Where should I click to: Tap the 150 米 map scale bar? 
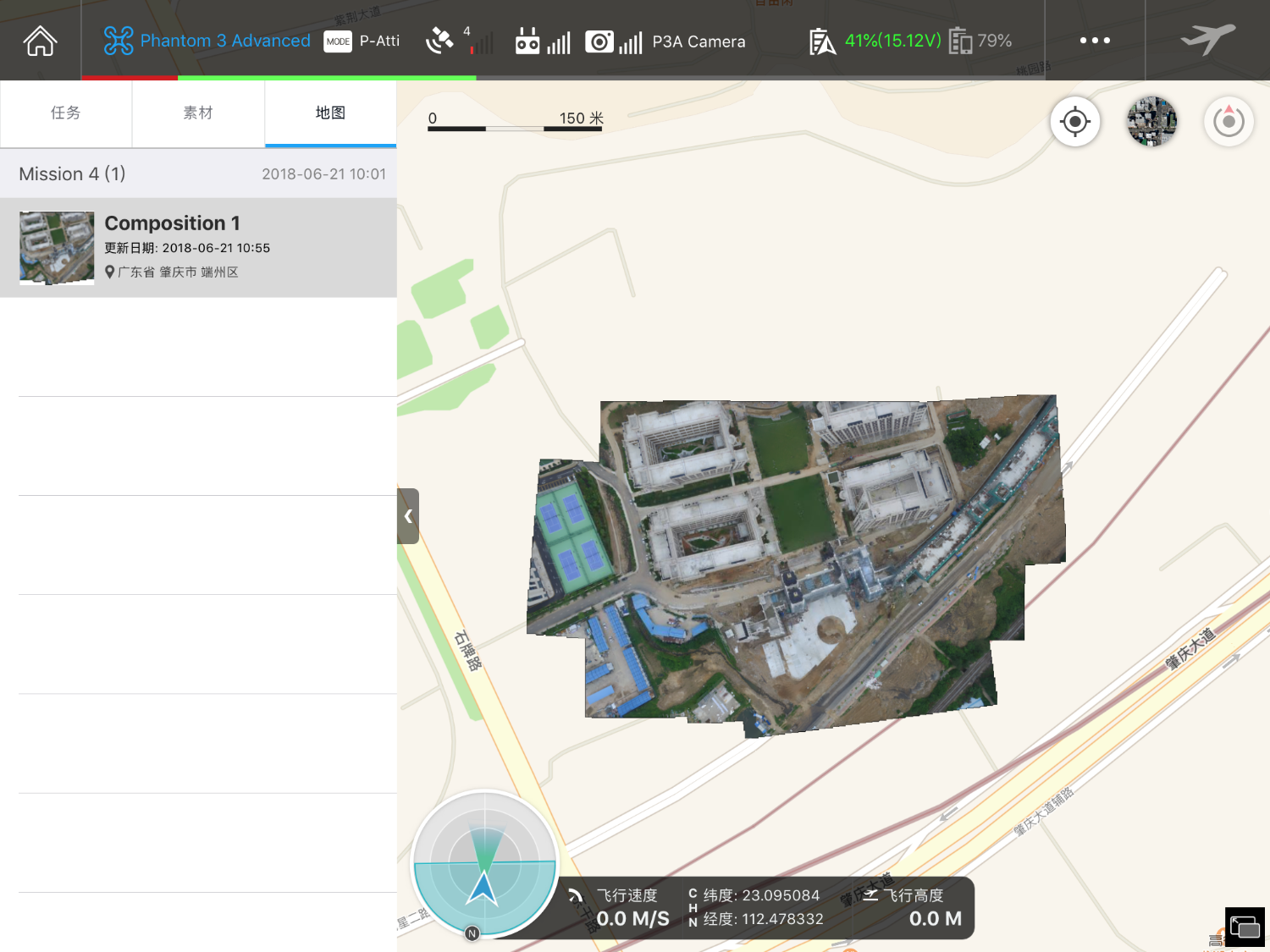pos(516,120)
